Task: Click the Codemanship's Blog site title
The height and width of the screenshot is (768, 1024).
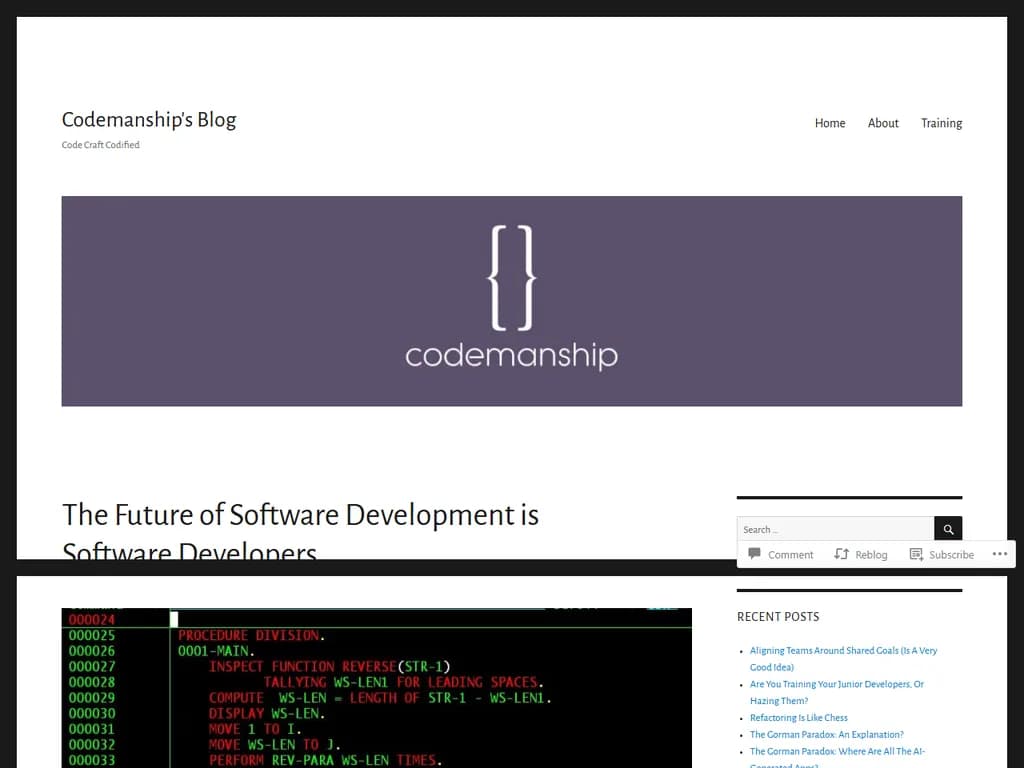Action: 149,120
